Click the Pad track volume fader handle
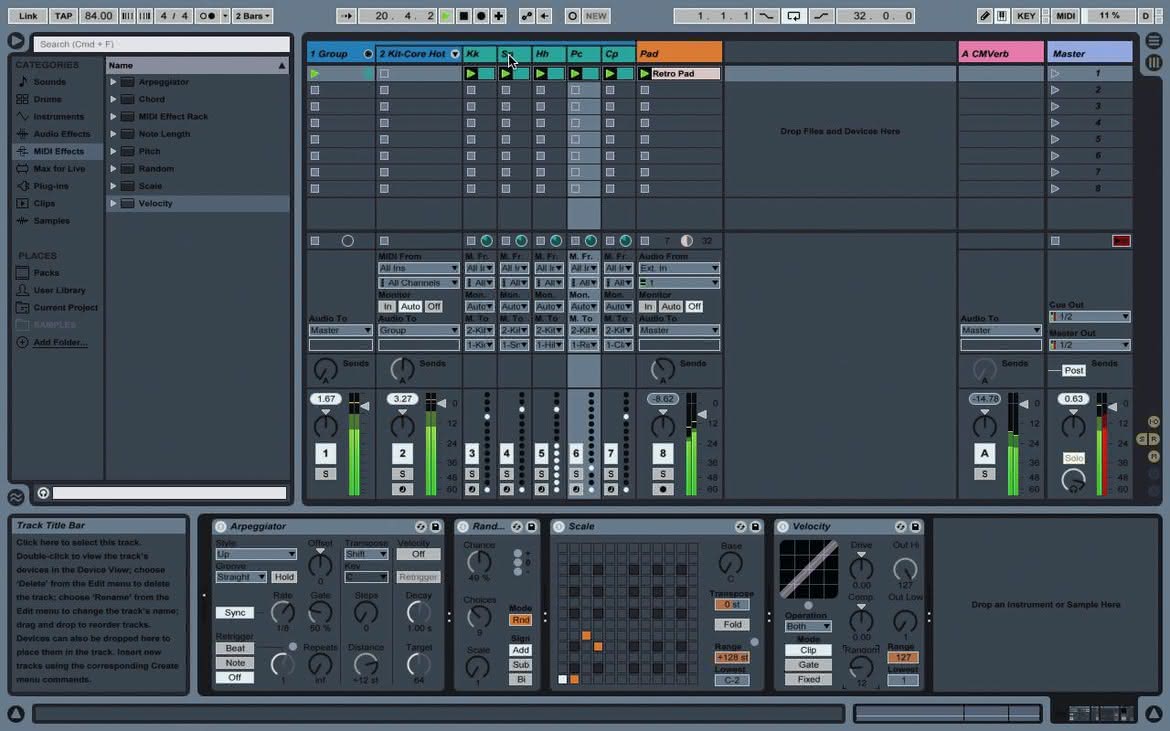 (x=701, y=414)
